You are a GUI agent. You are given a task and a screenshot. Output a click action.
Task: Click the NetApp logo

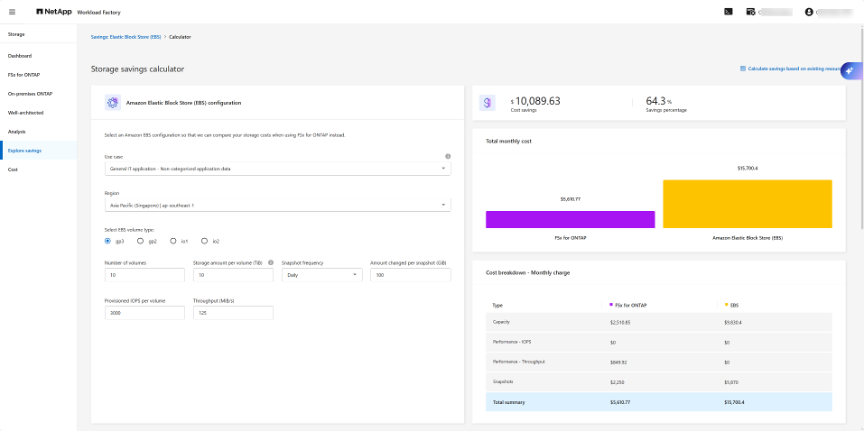[54, 12]
